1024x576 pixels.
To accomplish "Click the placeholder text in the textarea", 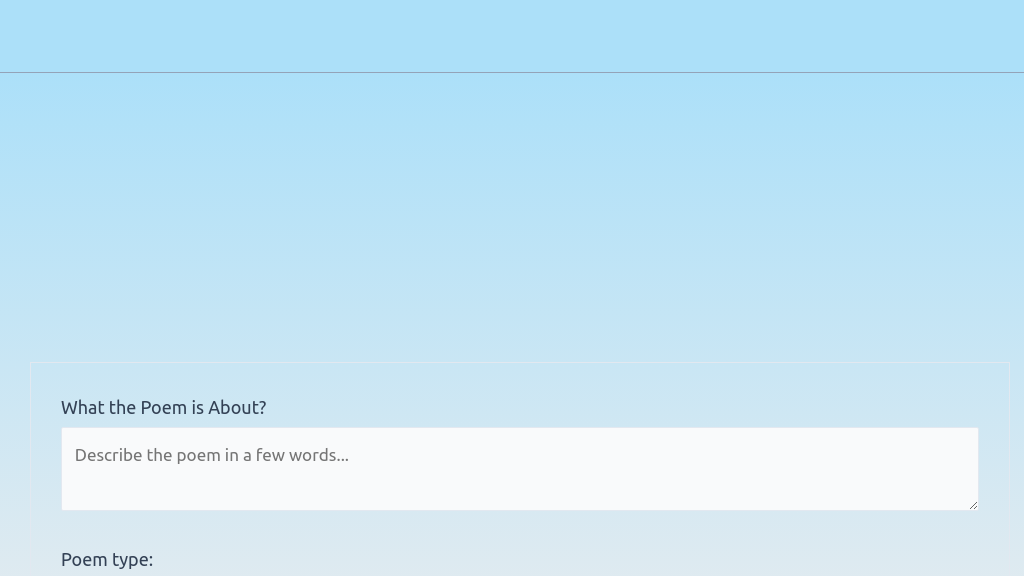I will click(211, 455).
